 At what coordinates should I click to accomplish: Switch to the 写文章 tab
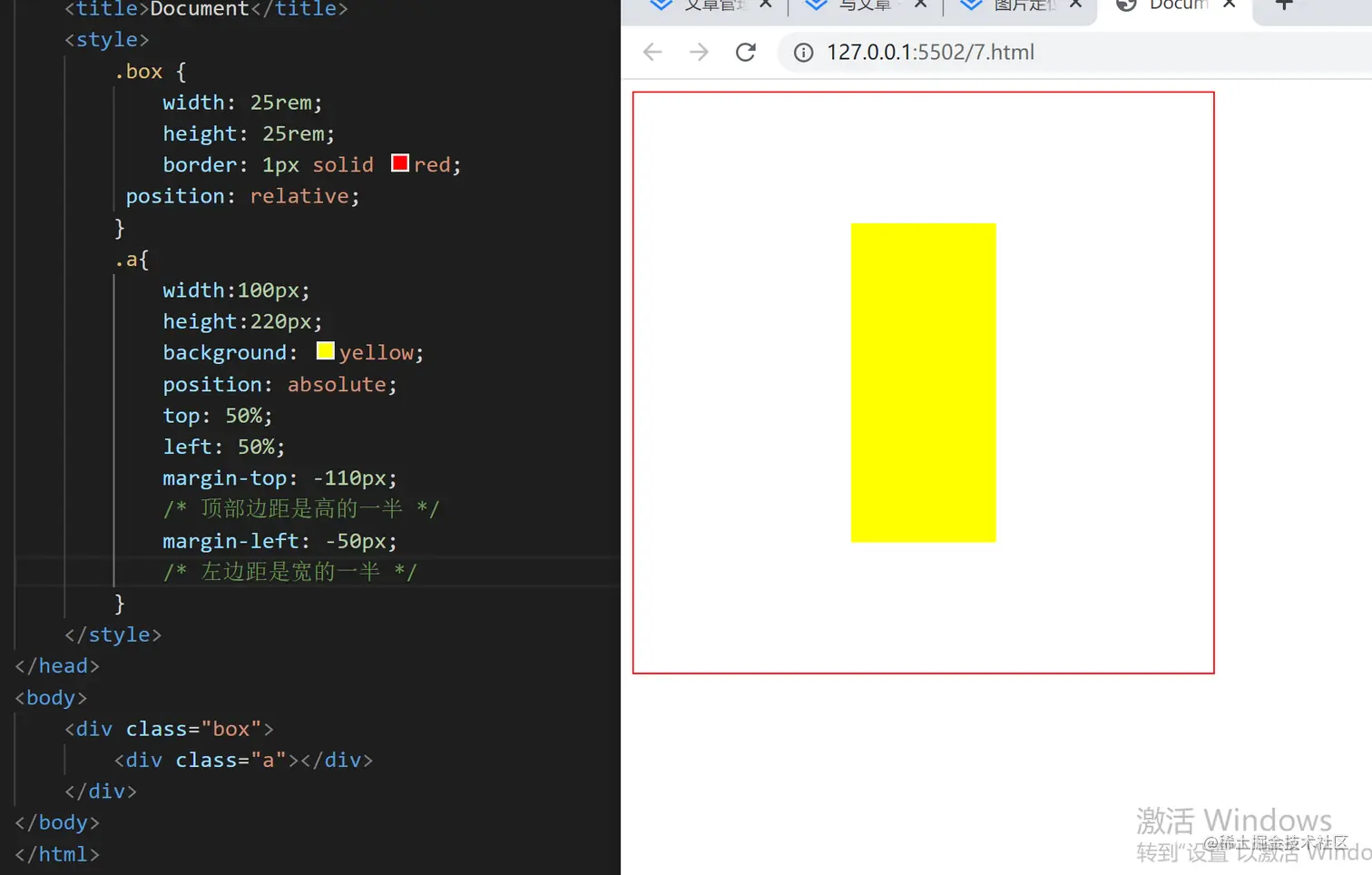click(x=862, y=5)
